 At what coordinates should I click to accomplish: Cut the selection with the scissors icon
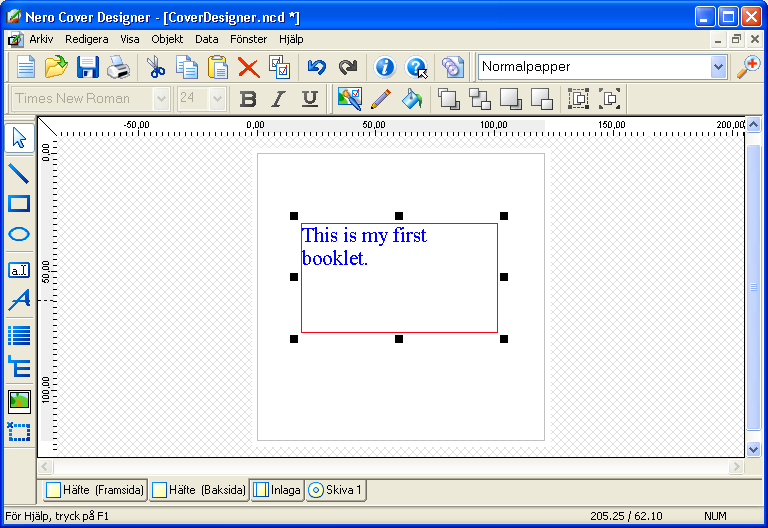156,67
